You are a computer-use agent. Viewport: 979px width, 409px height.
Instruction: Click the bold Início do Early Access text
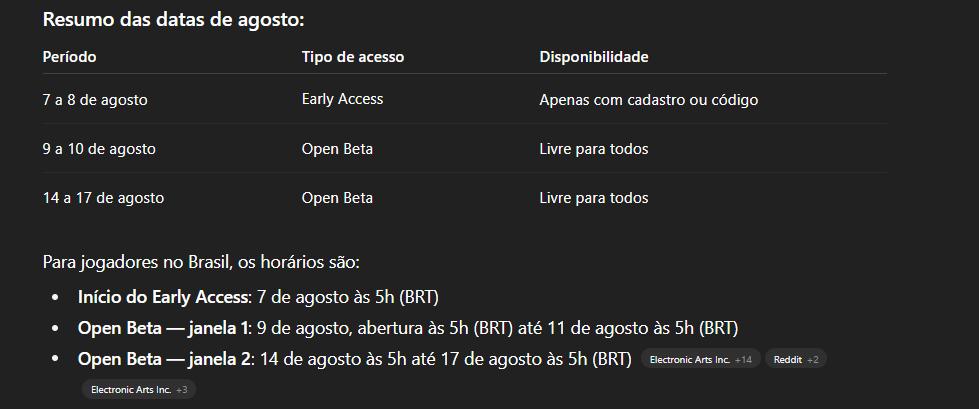(x=163, y=298)
